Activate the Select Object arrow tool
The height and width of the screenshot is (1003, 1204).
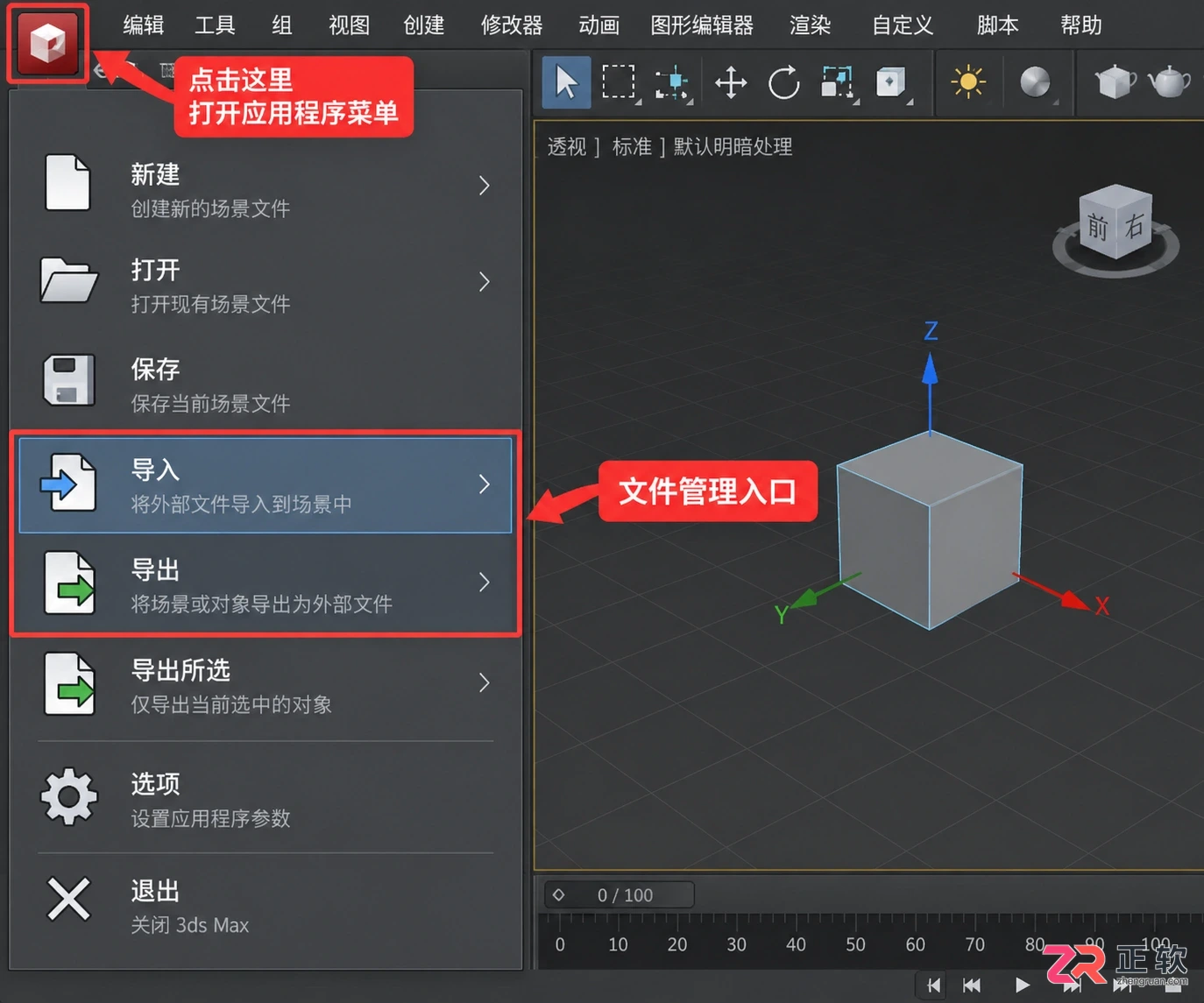coord(566,83)
